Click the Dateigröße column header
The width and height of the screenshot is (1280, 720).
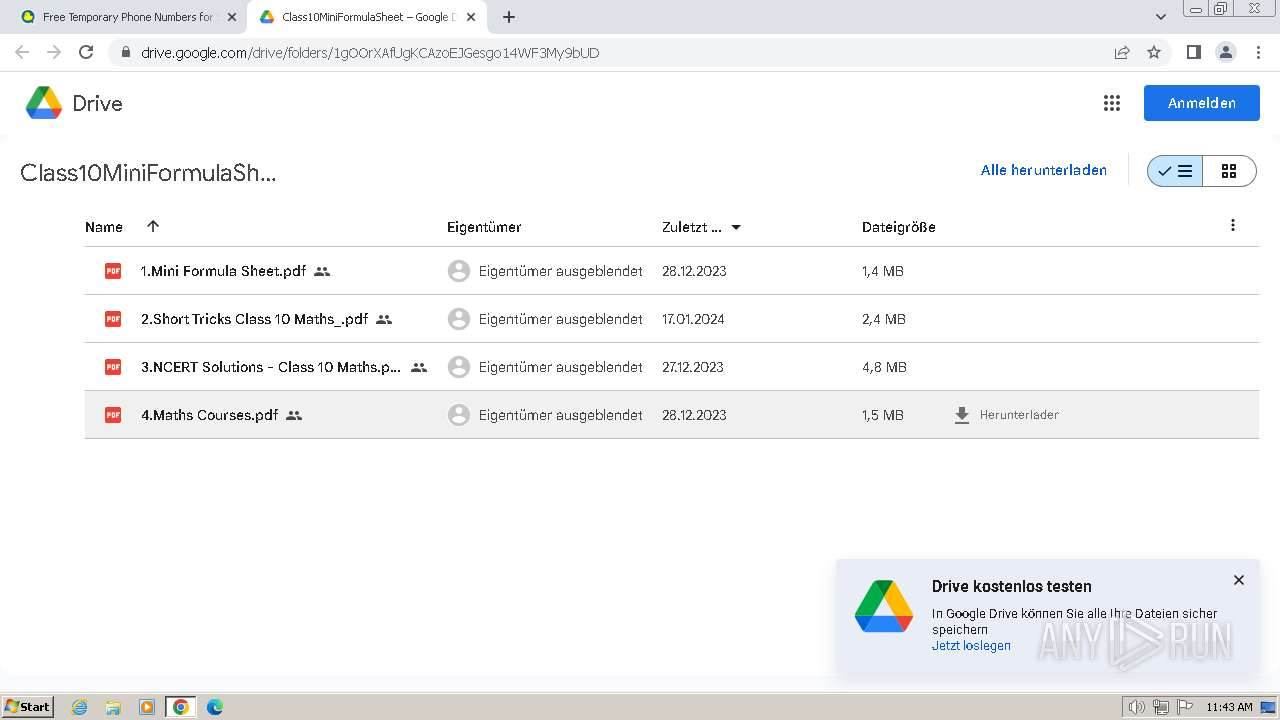click(899, 227)
